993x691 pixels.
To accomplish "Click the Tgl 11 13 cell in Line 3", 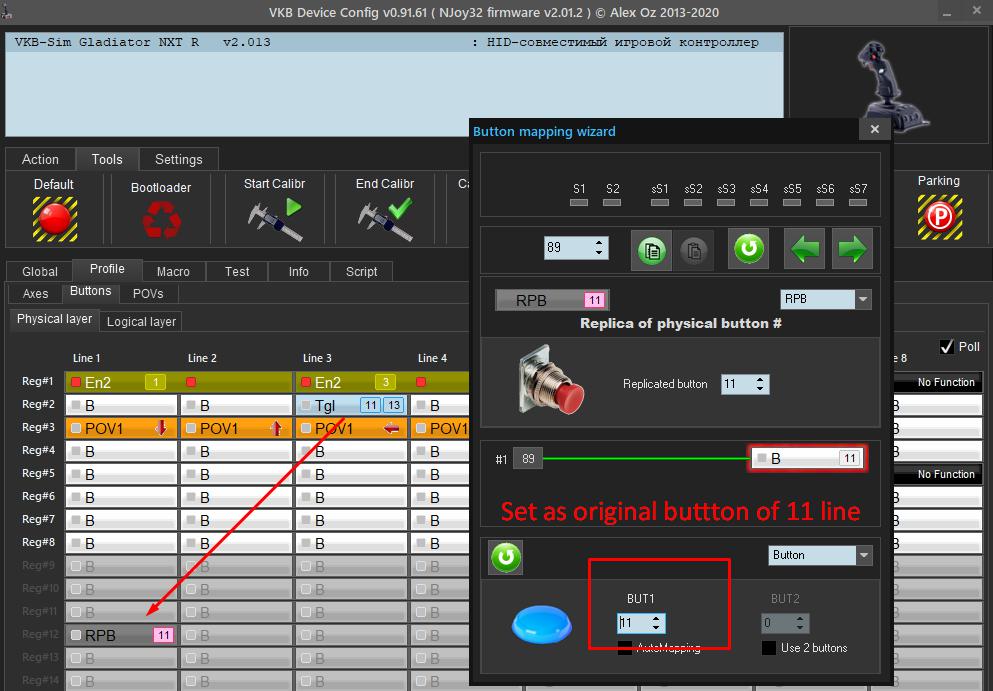I will (351, 405).
